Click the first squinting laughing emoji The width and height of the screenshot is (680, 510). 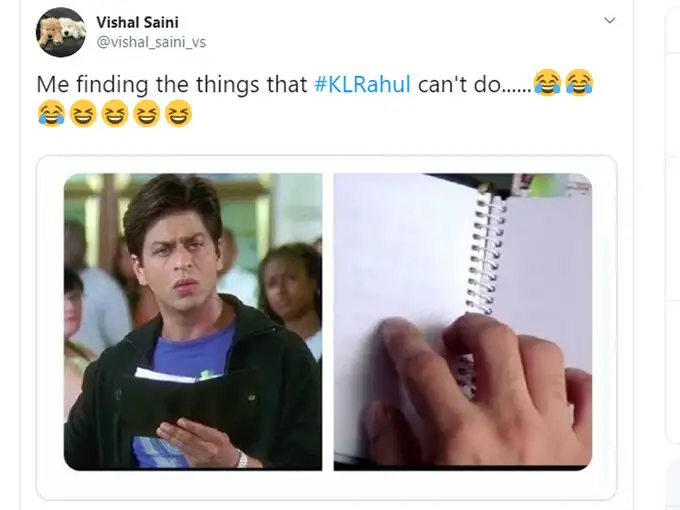(x=83, y=113)
